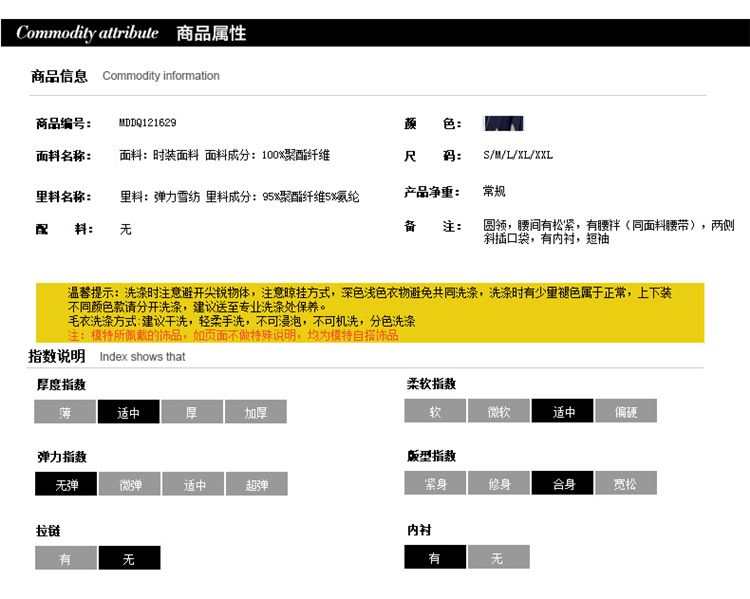750x599 pixels.
Task: Select 超弹 elasticity option
Action: point(257,484)
